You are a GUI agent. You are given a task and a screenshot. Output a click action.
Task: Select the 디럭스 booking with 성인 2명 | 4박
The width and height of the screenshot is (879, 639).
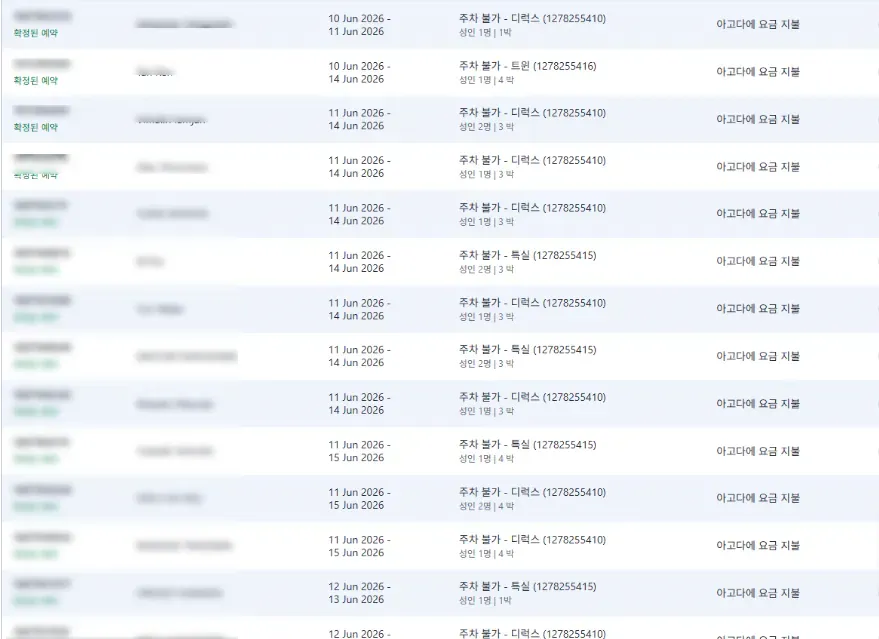(x=532, y=492)
